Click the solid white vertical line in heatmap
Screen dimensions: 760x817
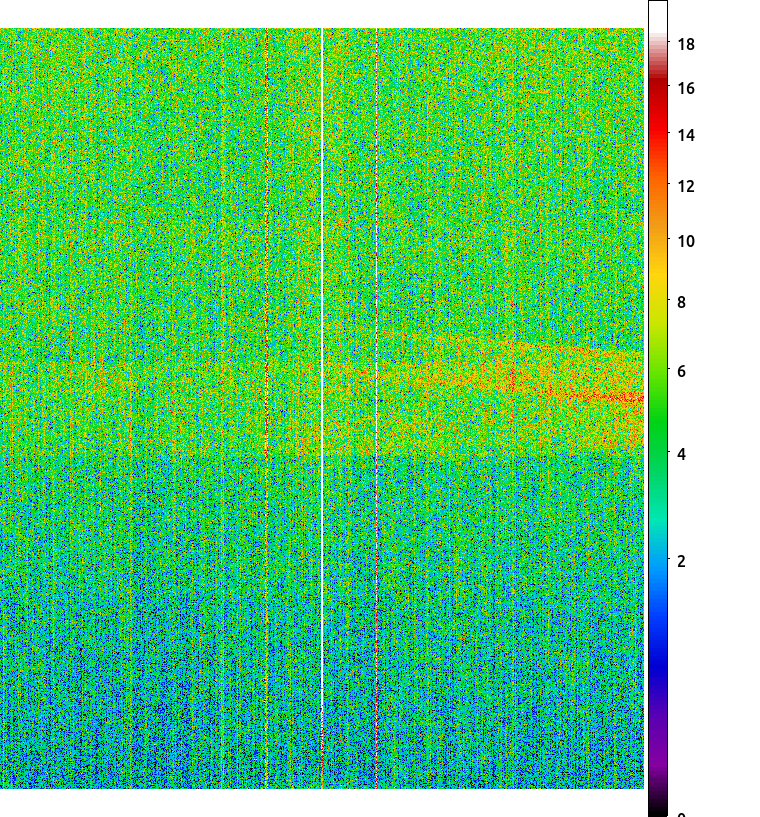(x=322, y=408)
